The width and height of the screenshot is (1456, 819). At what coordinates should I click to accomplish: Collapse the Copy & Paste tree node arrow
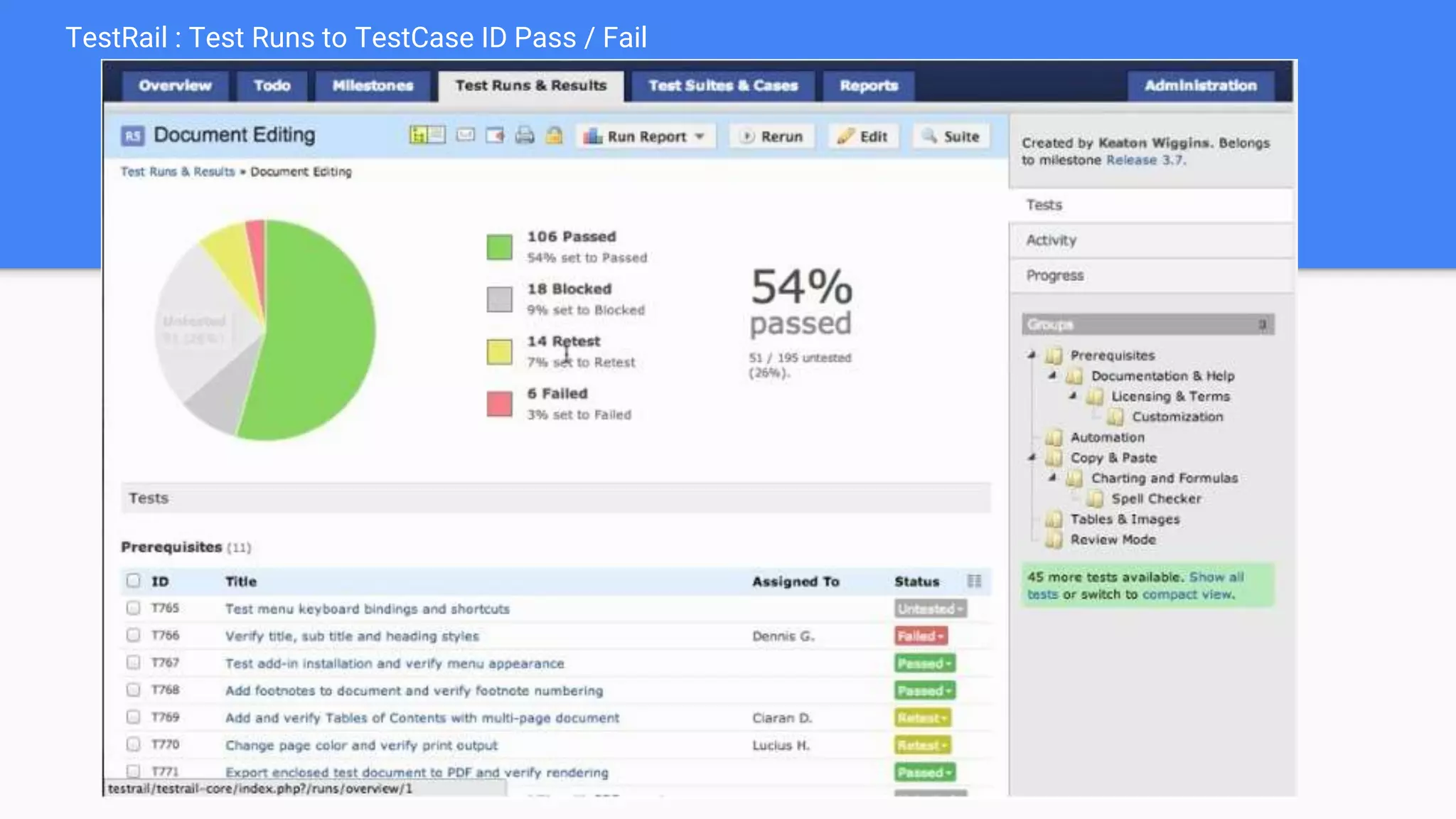pyautogui.click(x=1032, y=457)
